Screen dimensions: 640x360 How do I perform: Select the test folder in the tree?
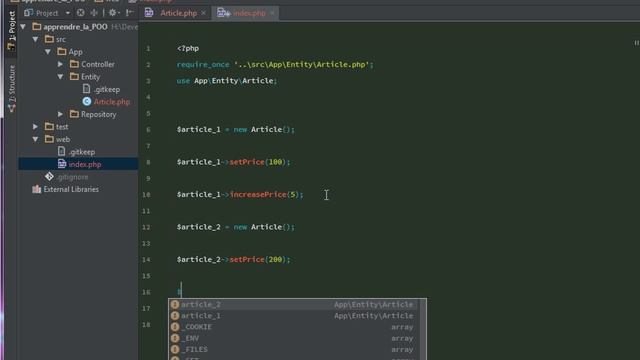tap(62, 127)
